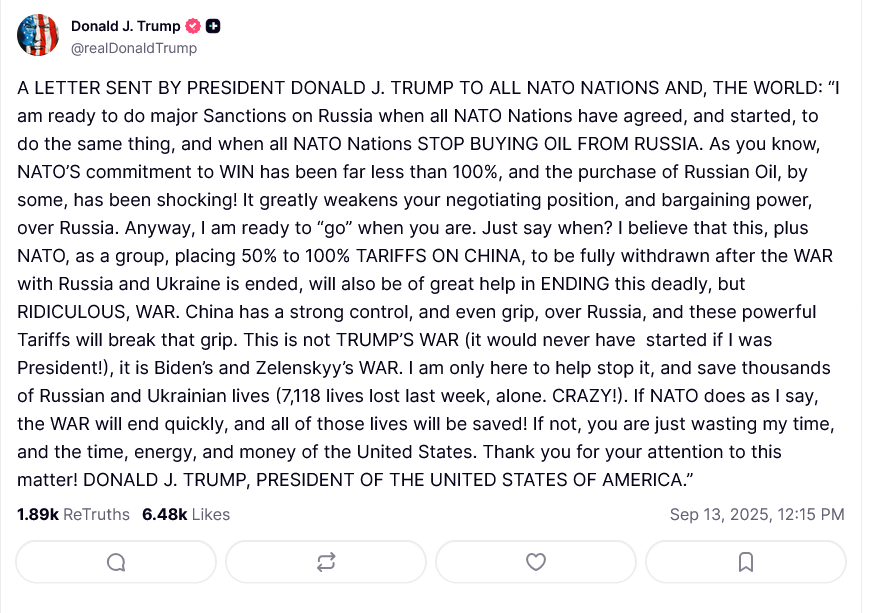Click the closing 'PRESIDENT OF THE UNITED STATES' line
The image size is (881, 613).
(x=400, y=480)
